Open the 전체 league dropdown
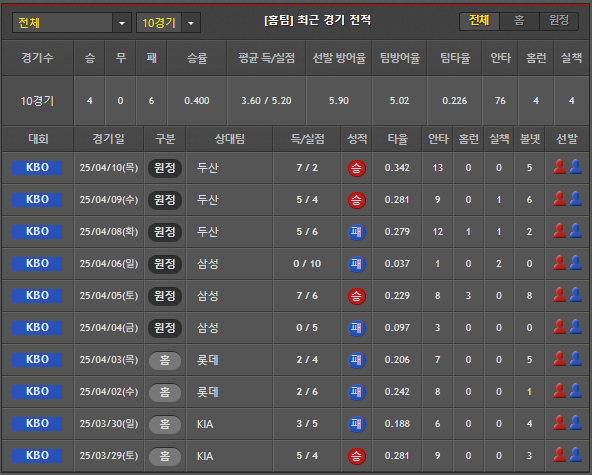The width and height of the screenshot is (592, 475). click(x=72, y=23)
